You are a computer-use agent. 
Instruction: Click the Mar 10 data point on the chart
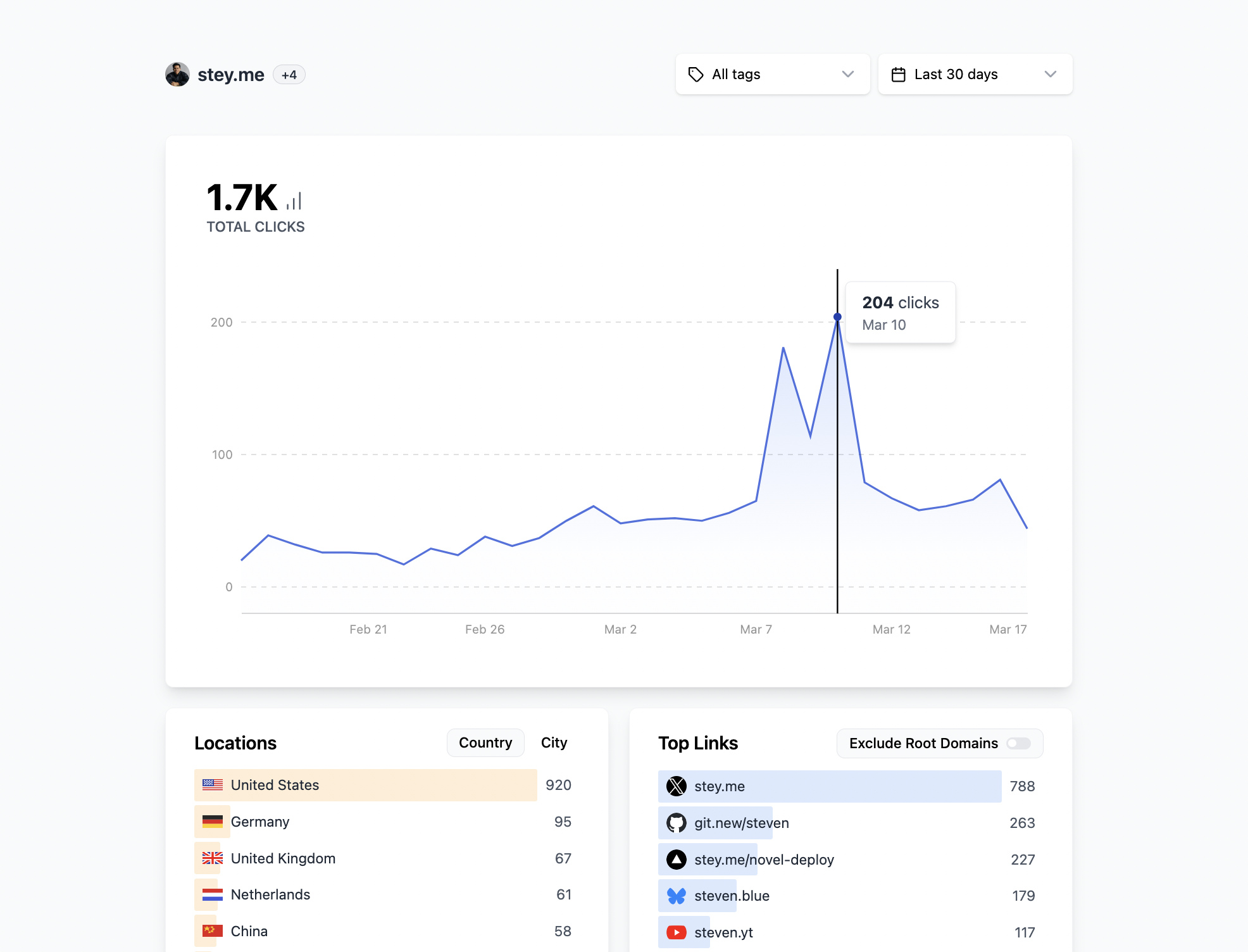(837, 315)
